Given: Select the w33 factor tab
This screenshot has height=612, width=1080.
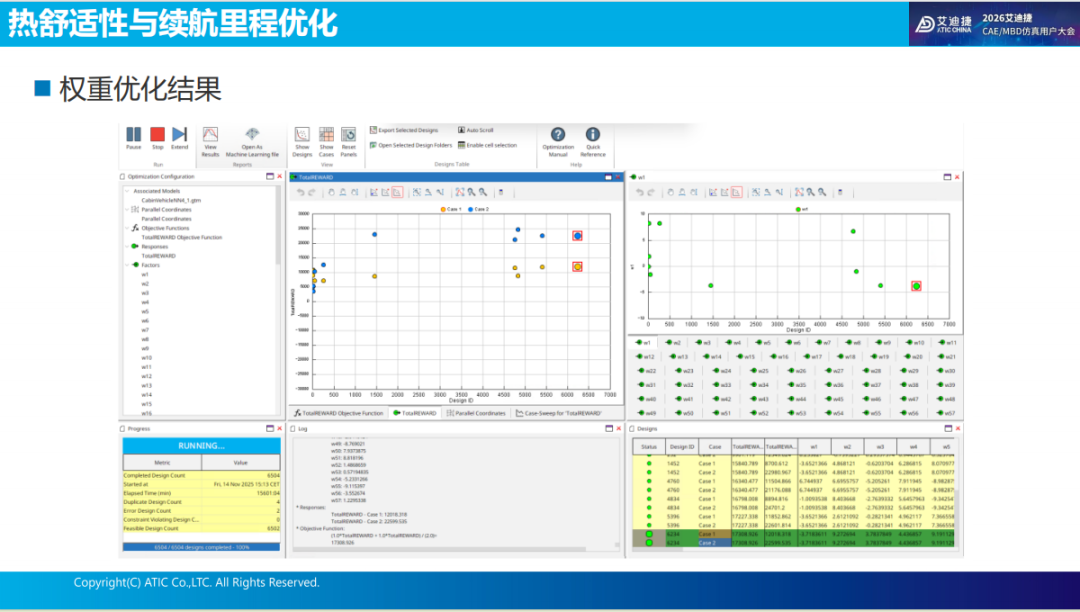Looking at the screenshot, I should [722, 385].
